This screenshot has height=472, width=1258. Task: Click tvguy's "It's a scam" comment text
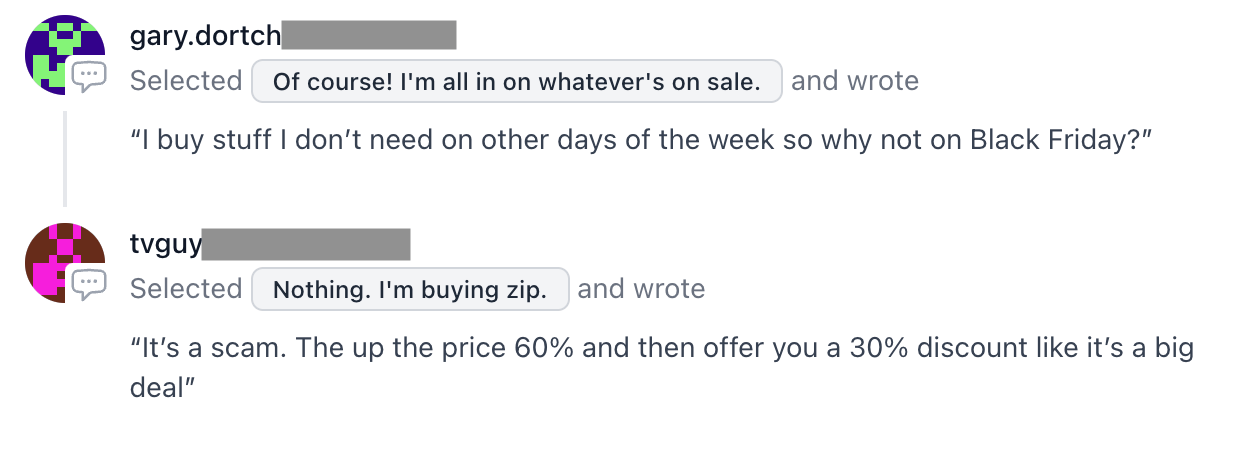(x=660, y=349)
